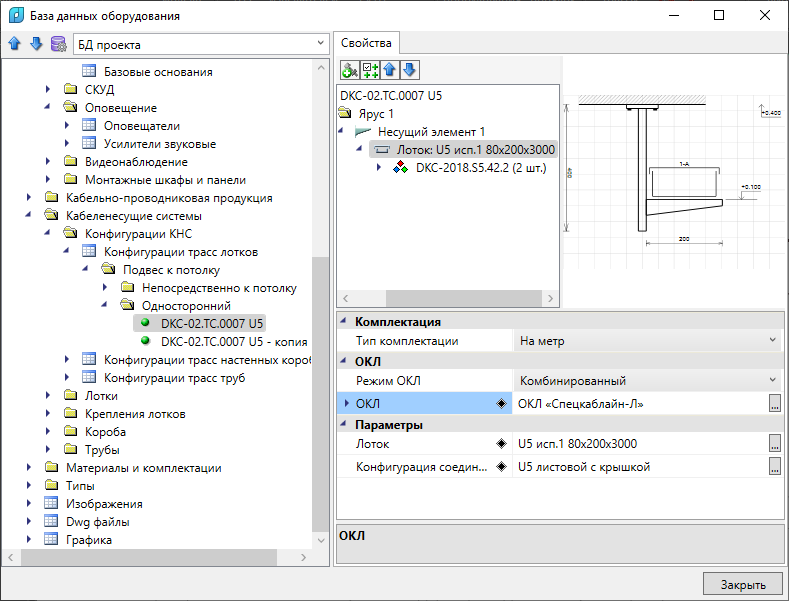
Task: Expand the DKC-2018.S5.42.2 node
Action: click(379, 167)
